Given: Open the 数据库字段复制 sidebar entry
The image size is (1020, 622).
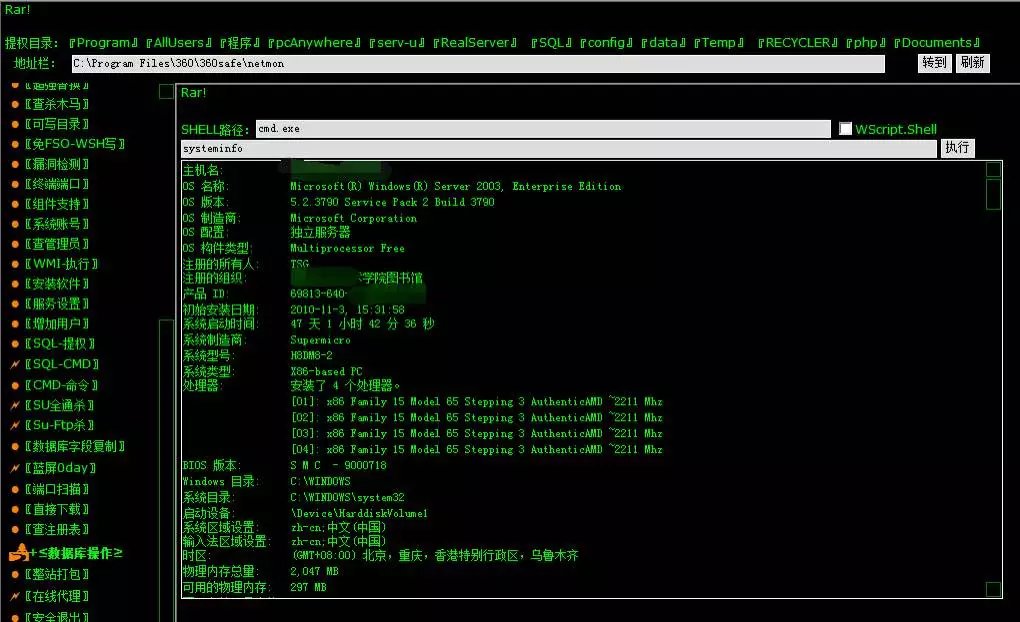Looking at the screenshot, I should point(75,446).
